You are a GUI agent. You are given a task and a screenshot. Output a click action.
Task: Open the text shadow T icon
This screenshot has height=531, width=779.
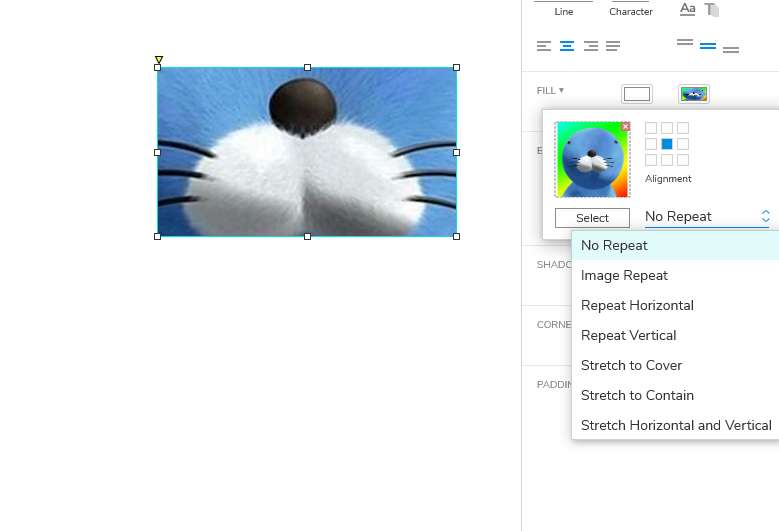click(x=712, y=9)
